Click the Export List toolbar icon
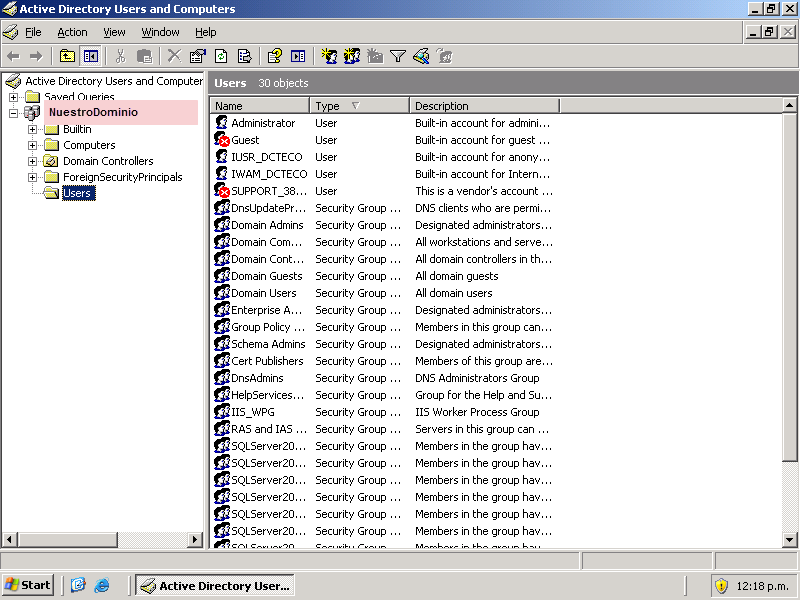The image size is (800, 600). 244,56
